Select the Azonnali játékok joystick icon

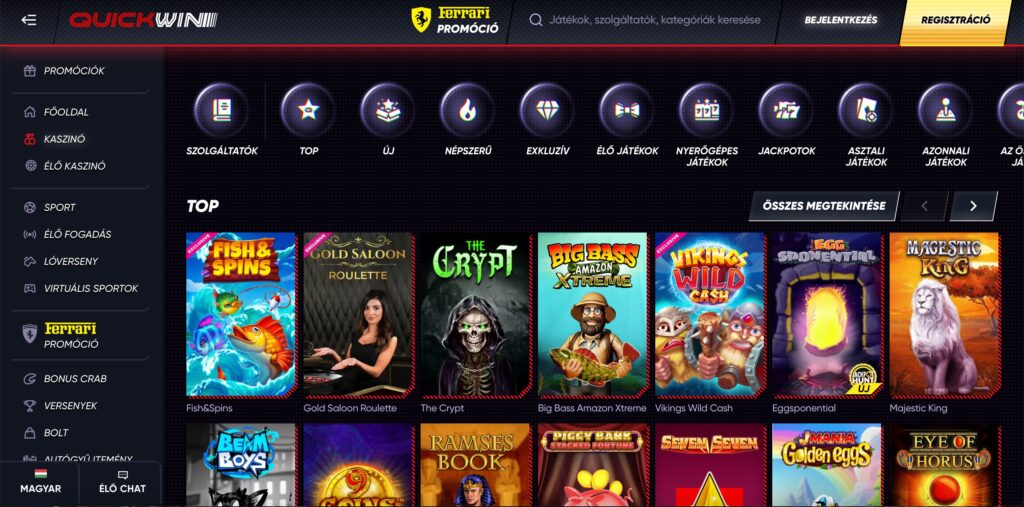tap(945, 110)
